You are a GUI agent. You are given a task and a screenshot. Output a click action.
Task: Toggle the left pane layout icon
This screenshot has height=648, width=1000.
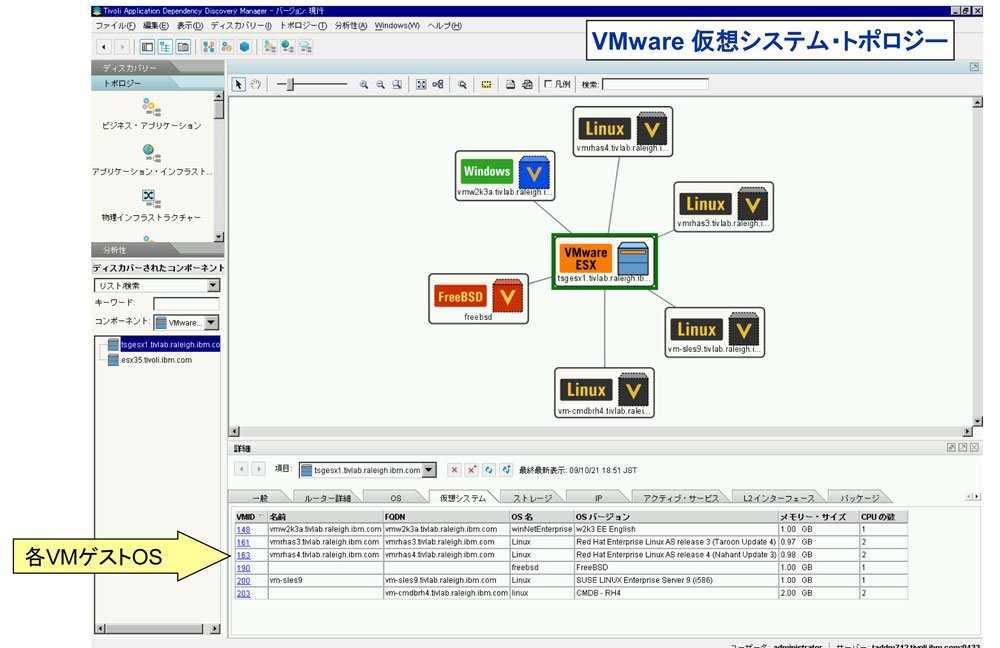pyautogui.click(x=147, y=47)
